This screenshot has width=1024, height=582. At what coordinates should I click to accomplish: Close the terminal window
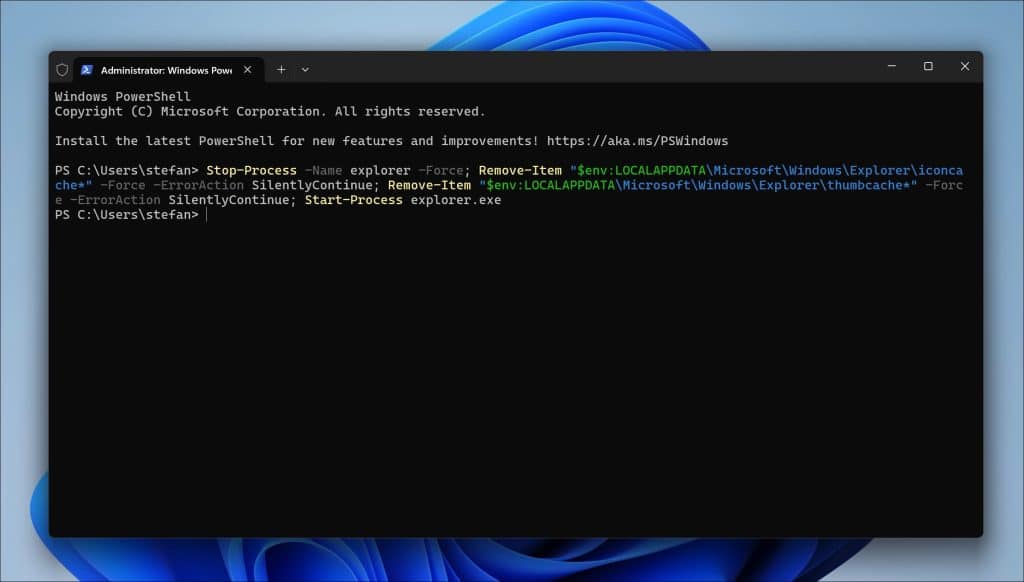964,66
